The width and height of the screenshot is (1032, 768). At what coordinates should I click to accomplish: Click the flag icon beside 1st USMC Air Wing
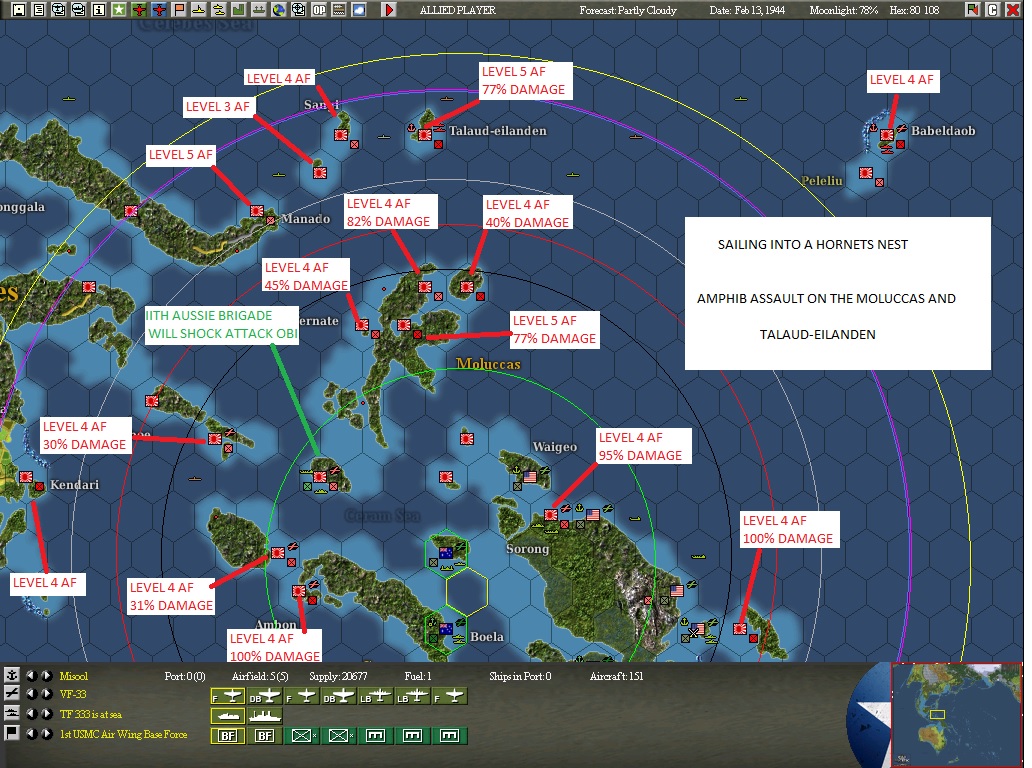pyautogui.click(x=12, y=732)
